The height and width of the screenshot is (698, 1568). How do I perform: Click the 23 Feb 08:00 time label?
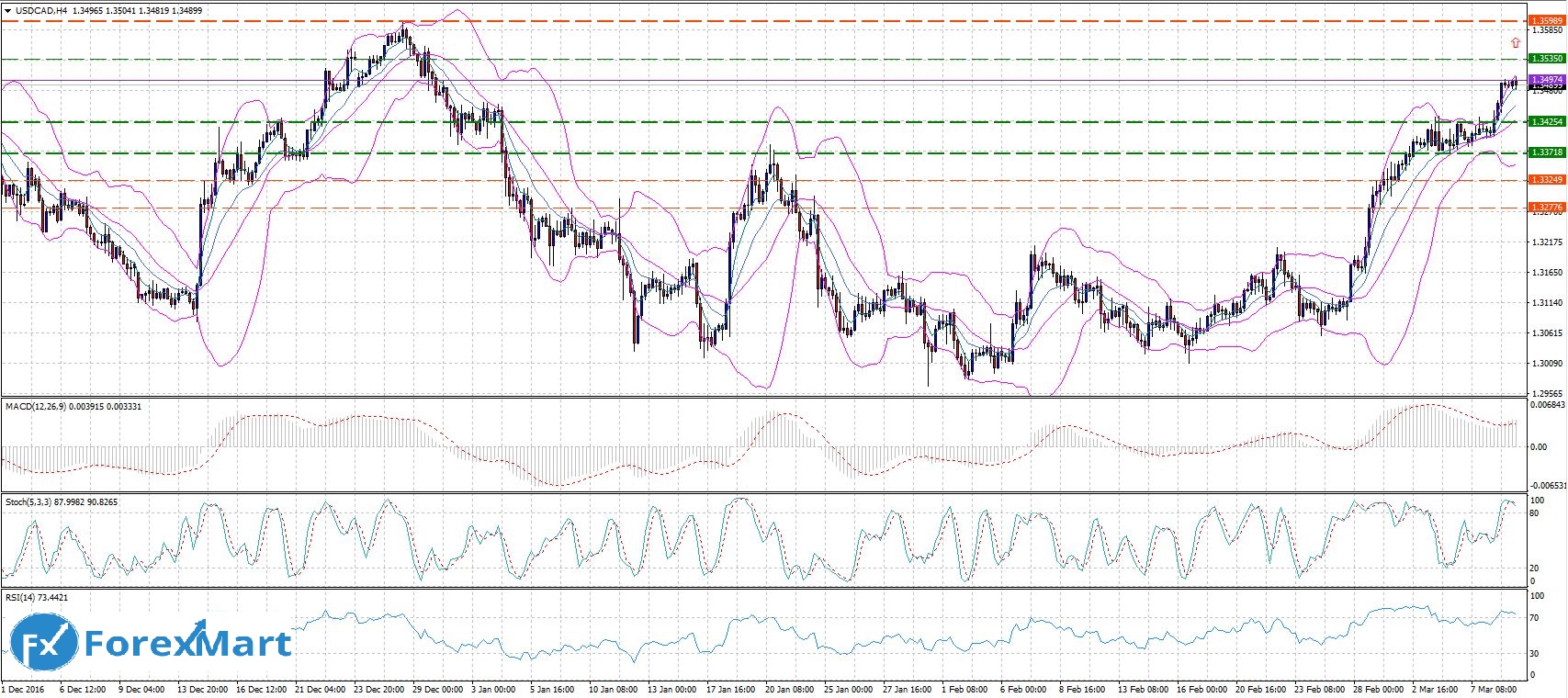click(1320, 689)
